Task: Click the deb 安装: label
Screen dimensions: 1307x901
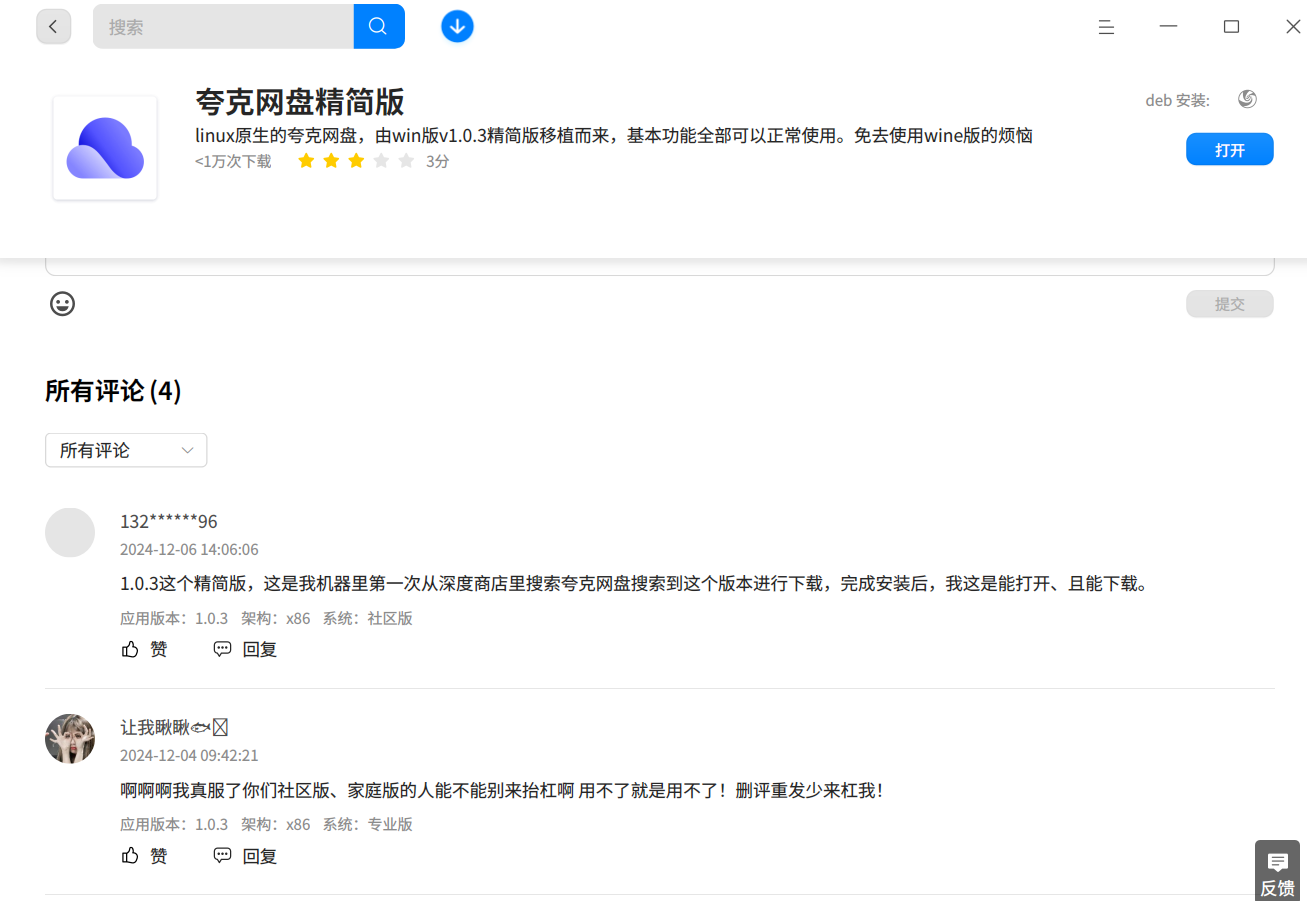Action: point(1178,100)
